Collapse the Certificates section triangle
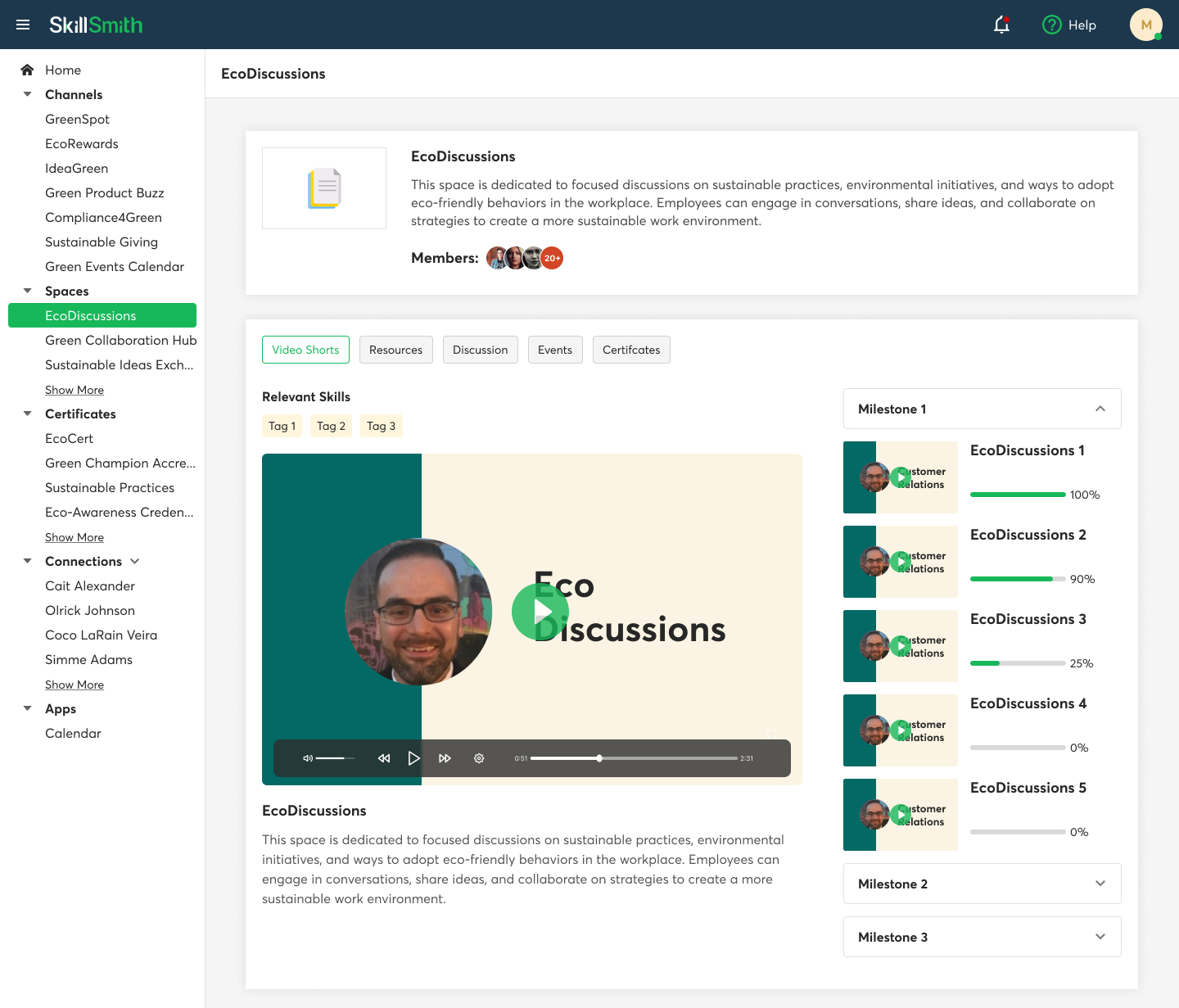The image size is (1179, 1008). 27,414
